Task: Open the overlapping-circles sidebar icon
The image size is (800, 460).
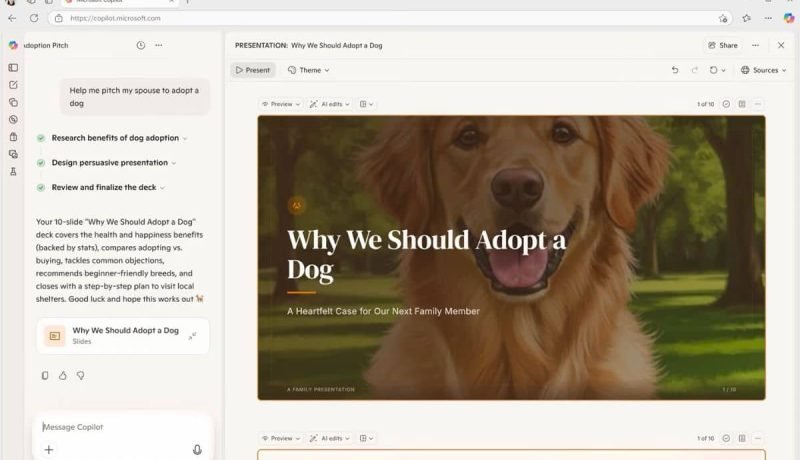Action: (x=13, y=102)
